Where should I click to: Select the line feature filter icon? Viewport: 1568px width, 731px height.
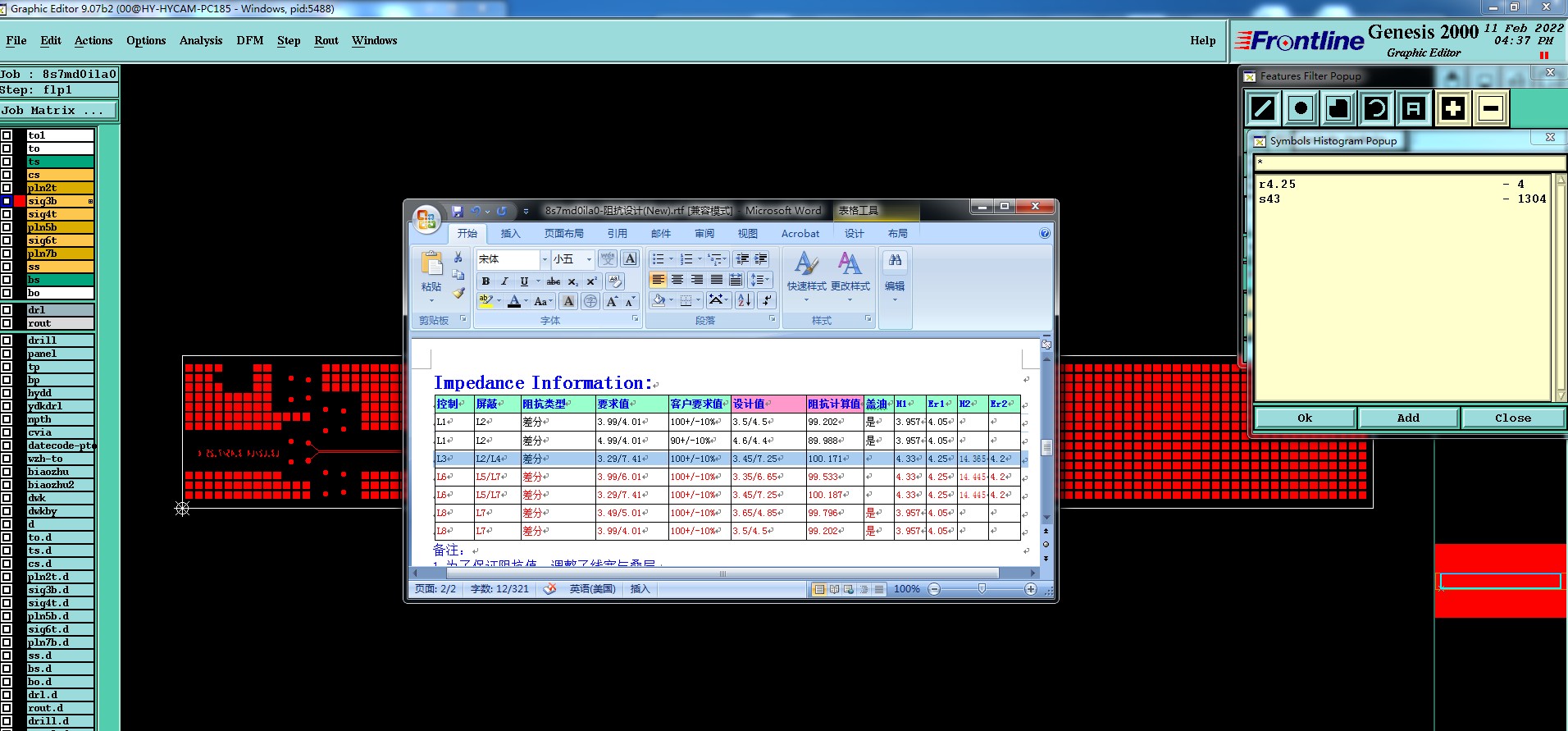[1263, 108]
